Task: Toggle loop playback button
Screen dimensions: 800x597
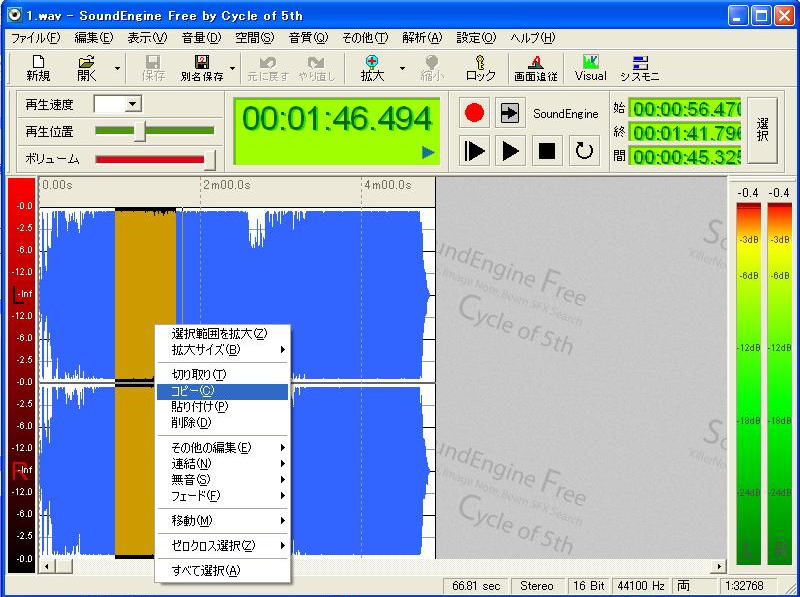Action: 583,151
